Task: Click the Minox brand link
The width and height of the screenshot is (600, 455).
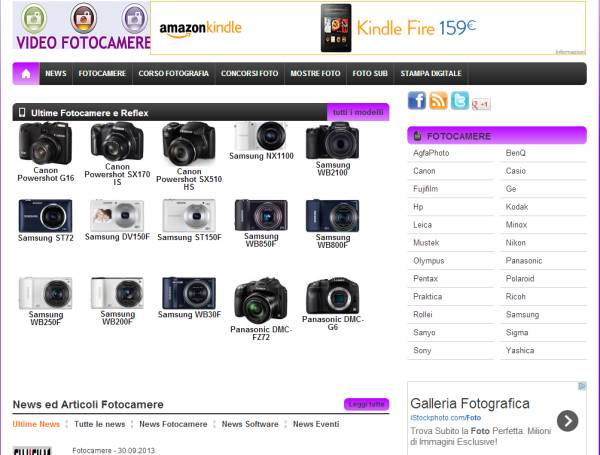Action: (x=516, y=225)
